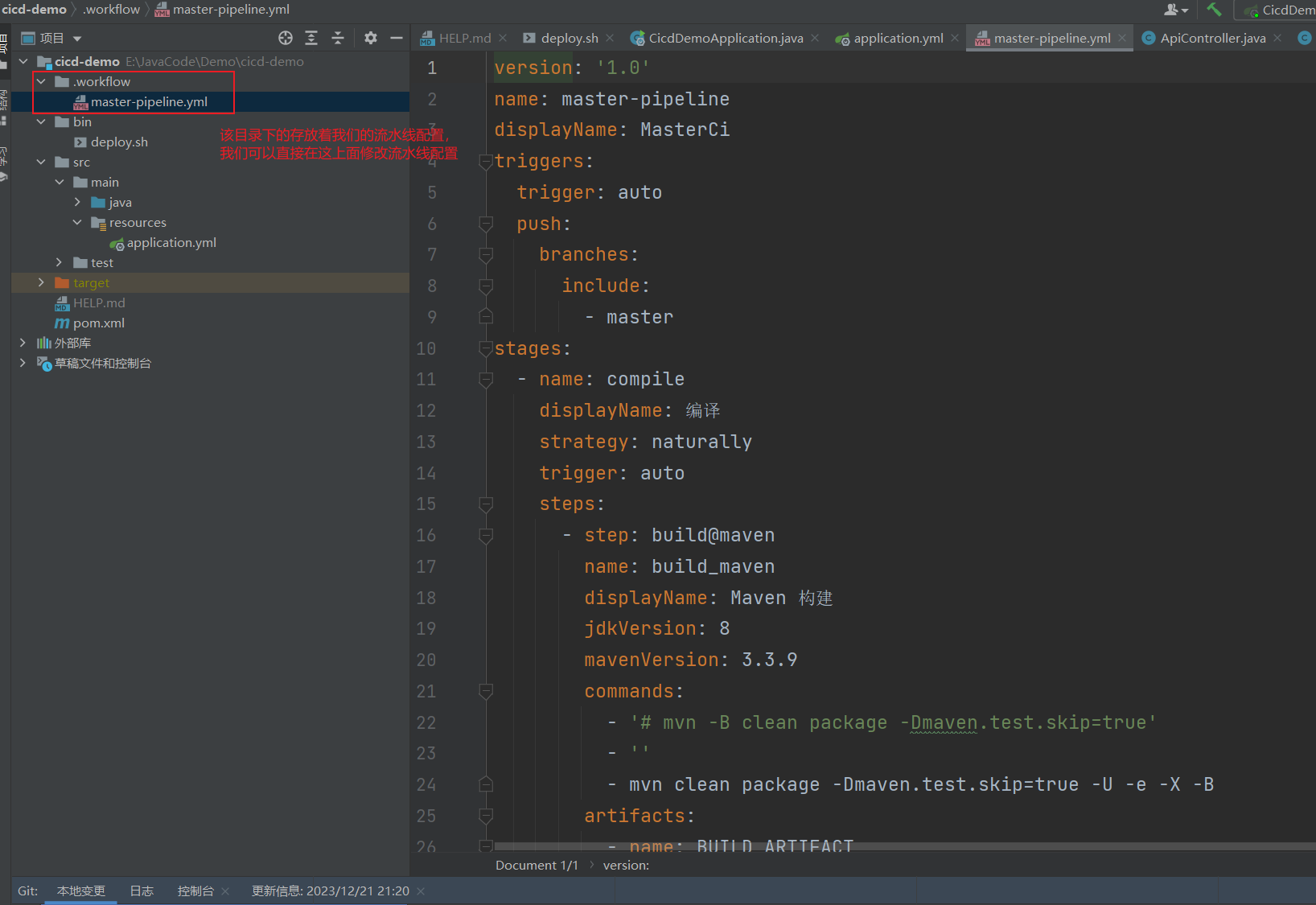1316x905 pixels.
Task: Fold the artifacts block at line 25
Action: pos(486,817)
